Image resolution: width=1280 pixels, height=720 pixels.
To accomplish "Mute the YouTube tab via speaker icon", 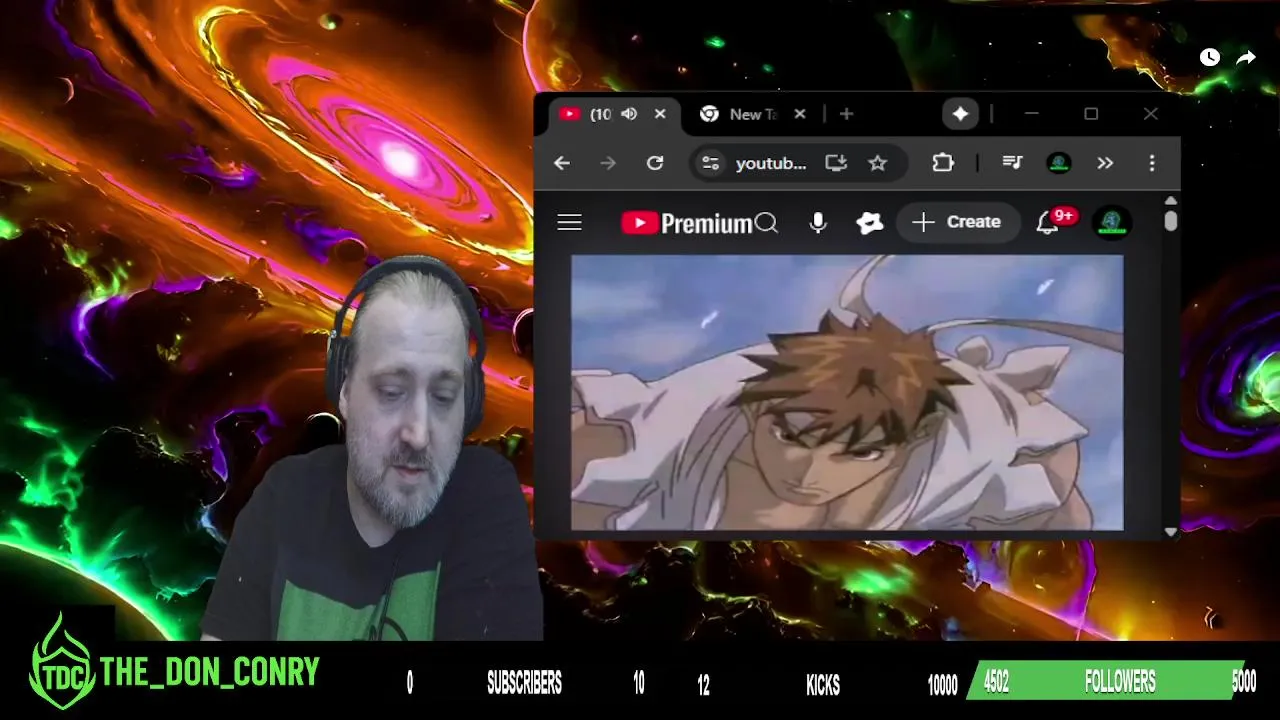I will (629, 114).
